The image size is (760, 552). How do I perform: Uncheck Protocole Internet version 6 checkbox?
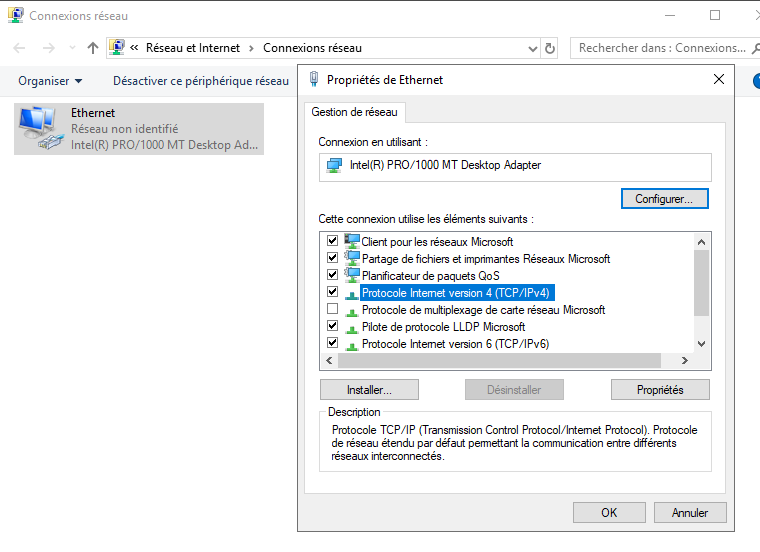(x=332, y=343)
